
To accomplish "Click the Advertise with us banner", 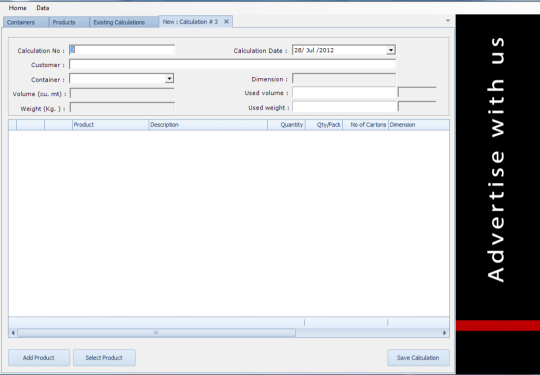I will coord(498,194).
